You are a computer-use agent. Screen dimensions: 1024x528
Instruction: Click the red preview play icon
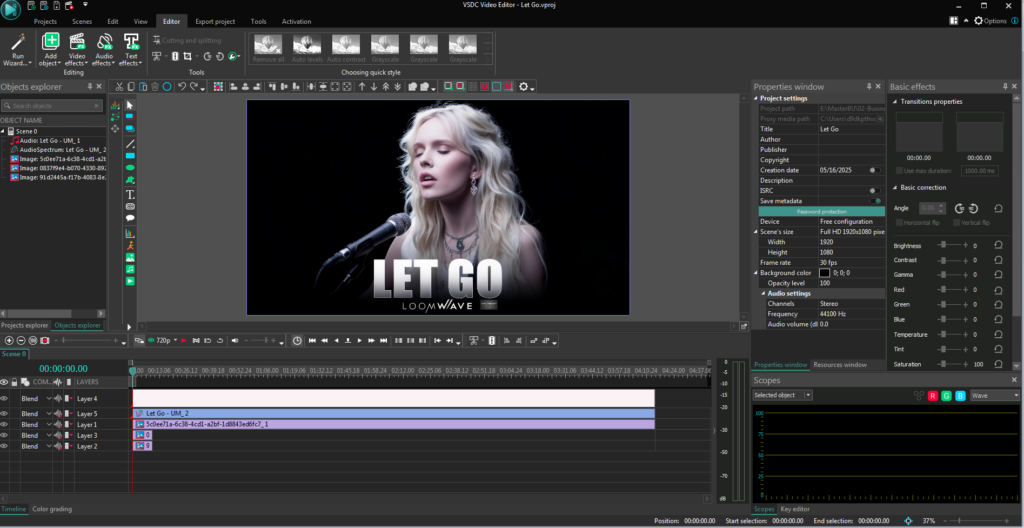184,340
